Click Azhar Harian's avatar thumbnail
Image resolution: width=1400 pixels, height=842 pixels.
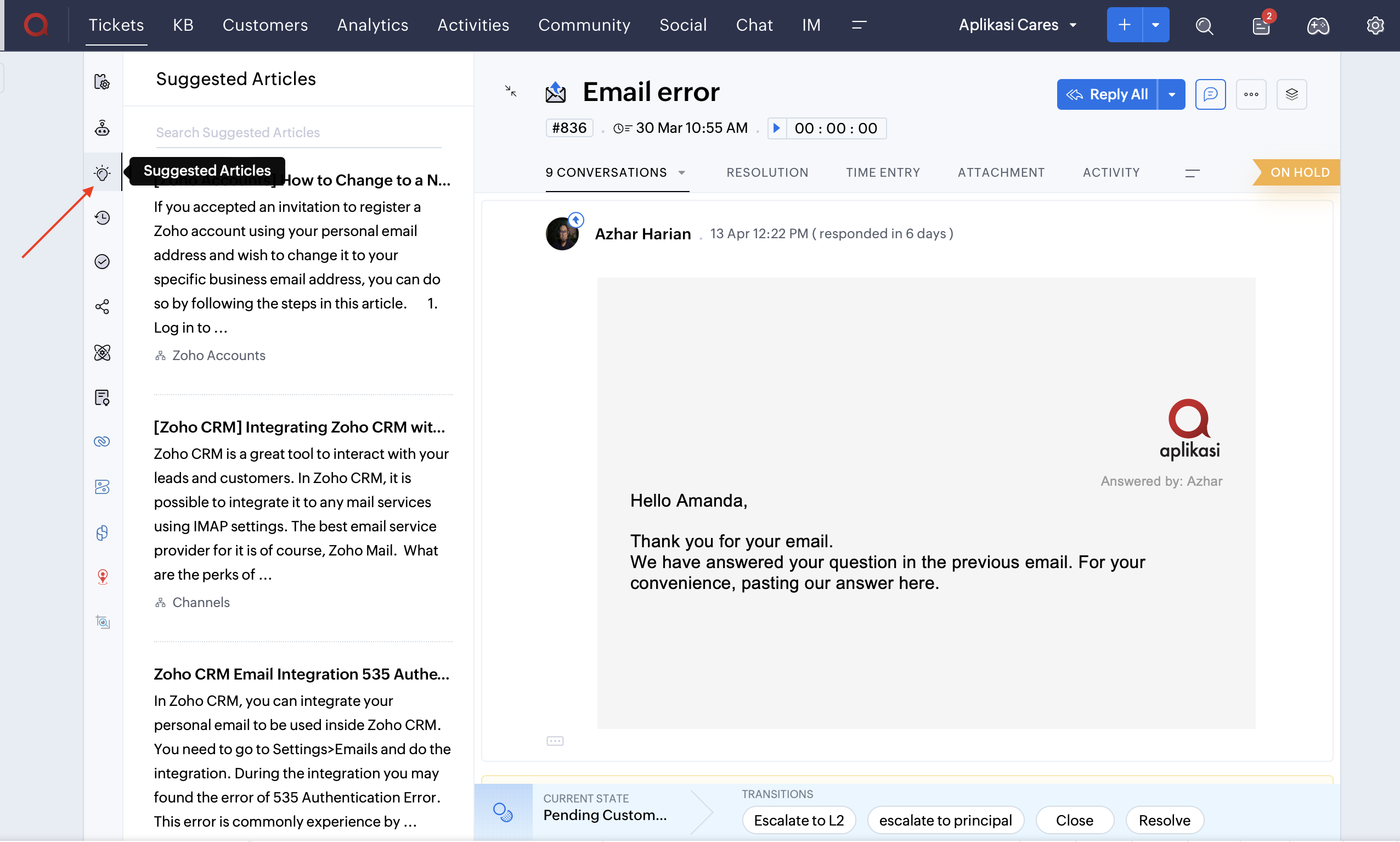point(562,233)
